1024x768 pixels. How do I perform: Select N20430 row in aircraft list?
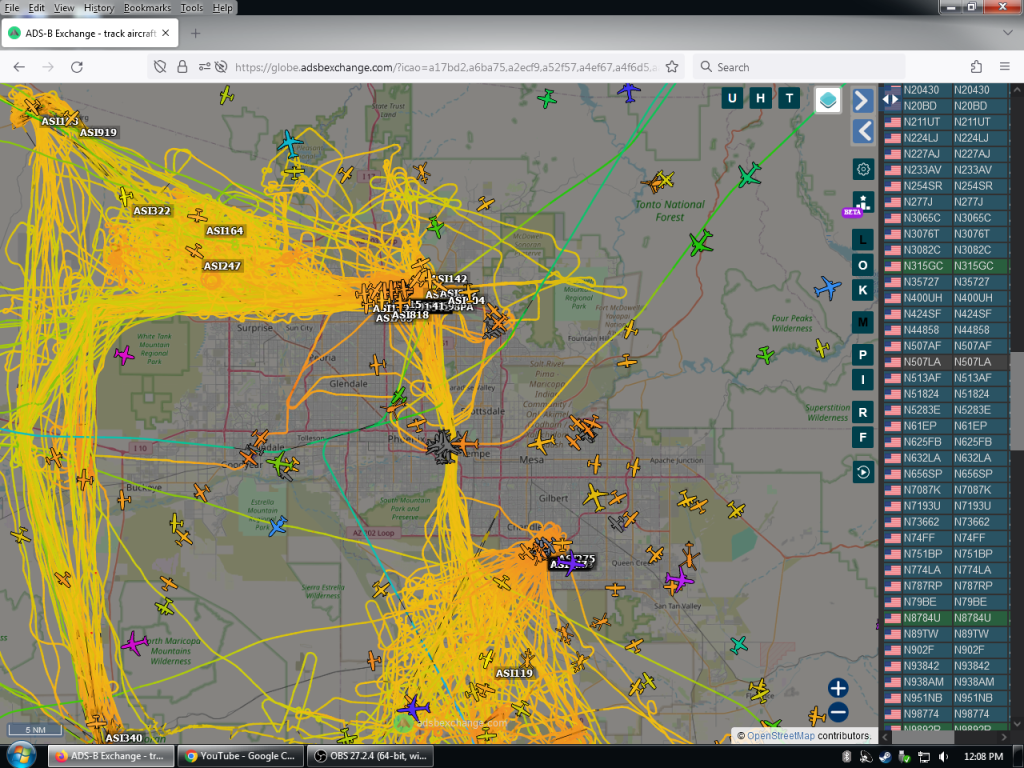(x=946, y=90)
